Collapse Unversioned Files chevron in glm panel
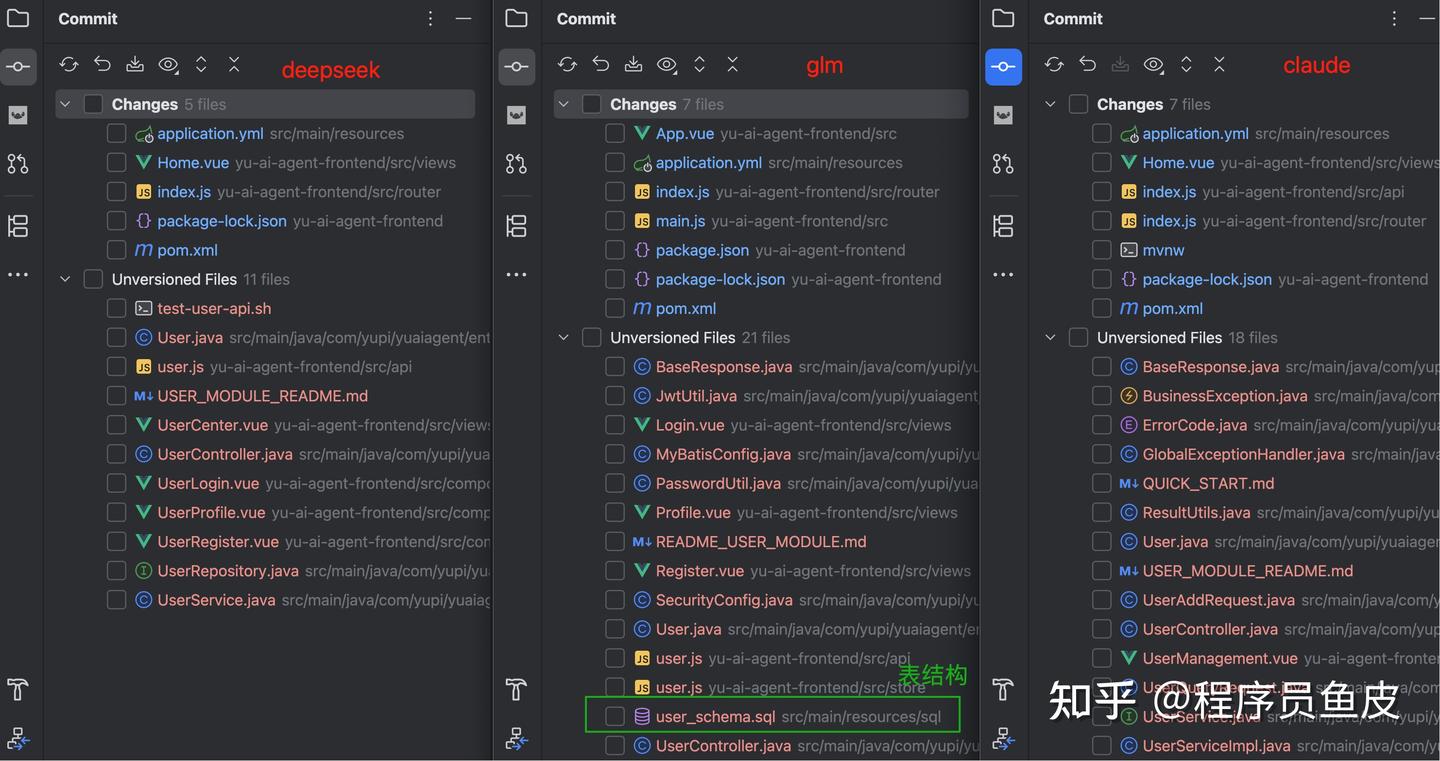 coord(563,338)
